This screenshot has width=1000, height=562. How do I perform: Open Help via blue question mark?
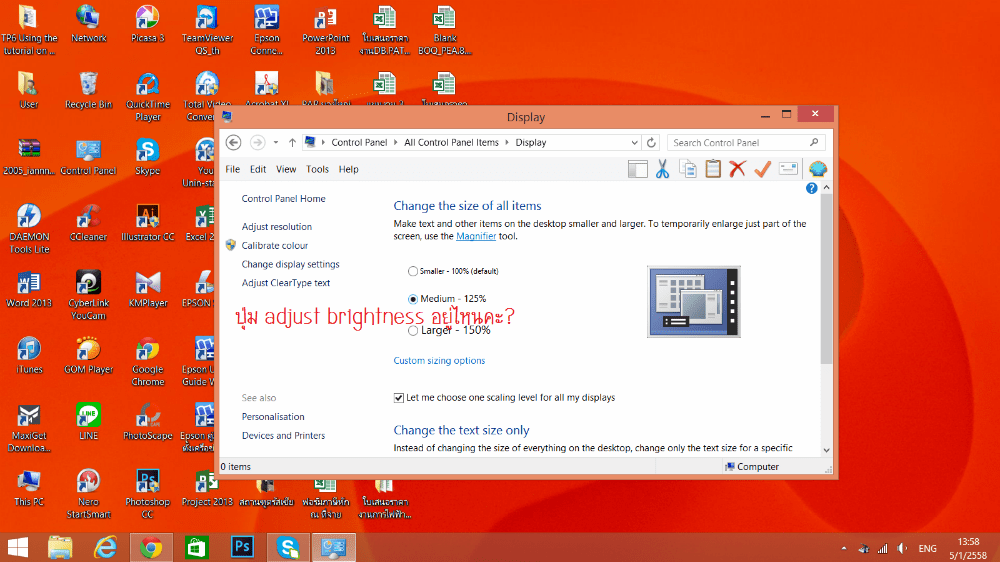[811, 188]
